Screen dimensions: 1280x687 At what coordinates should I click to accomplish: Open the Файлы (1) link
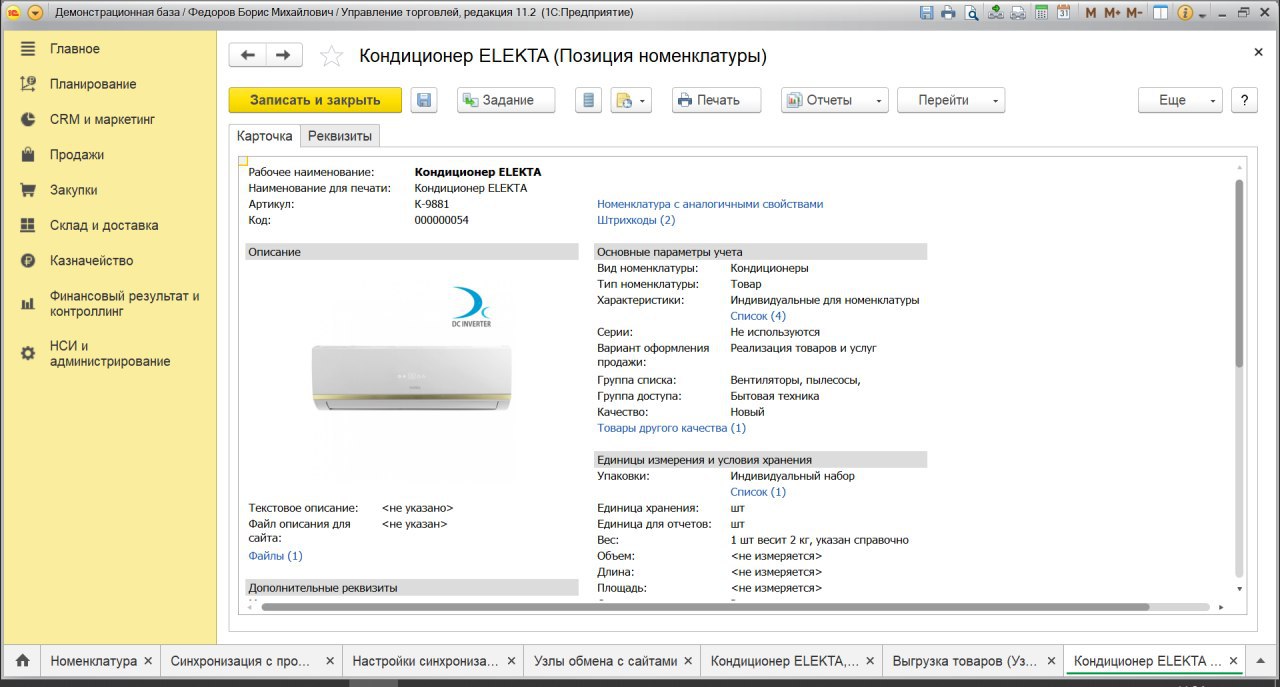point(275,556)
